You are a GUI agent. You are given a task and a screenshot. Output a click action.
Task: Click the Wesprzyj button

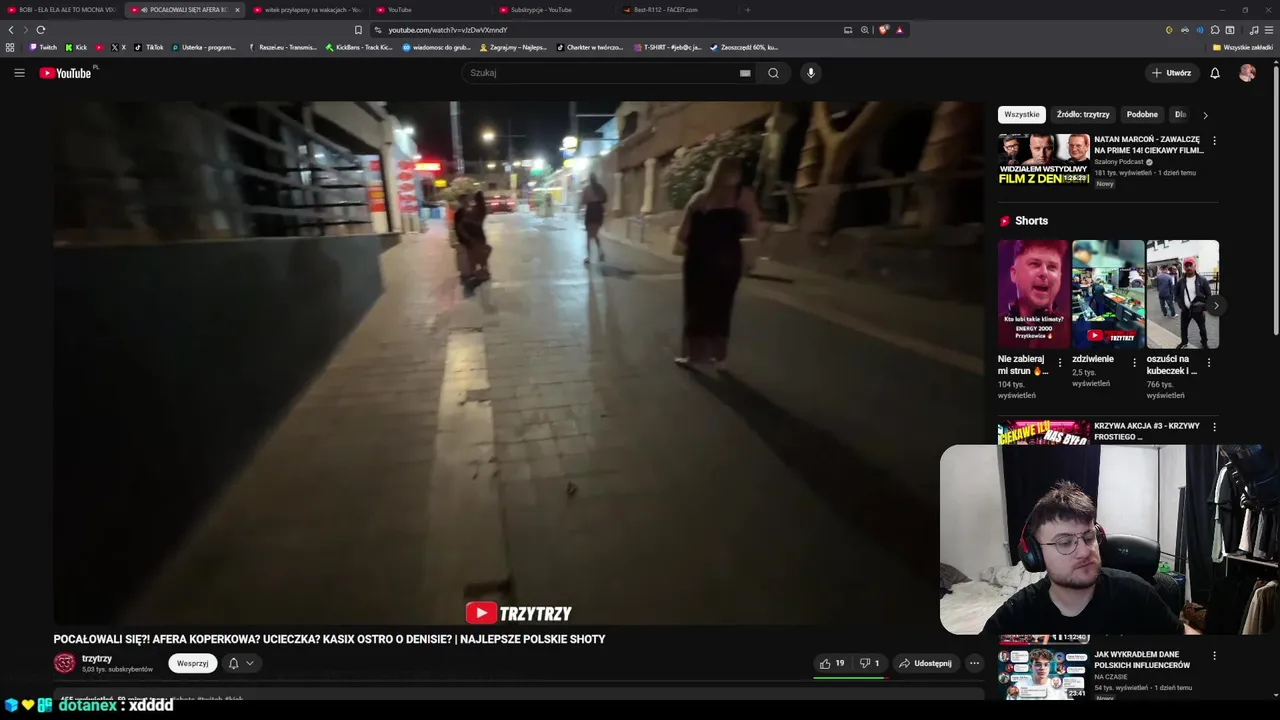click(193, 663)
